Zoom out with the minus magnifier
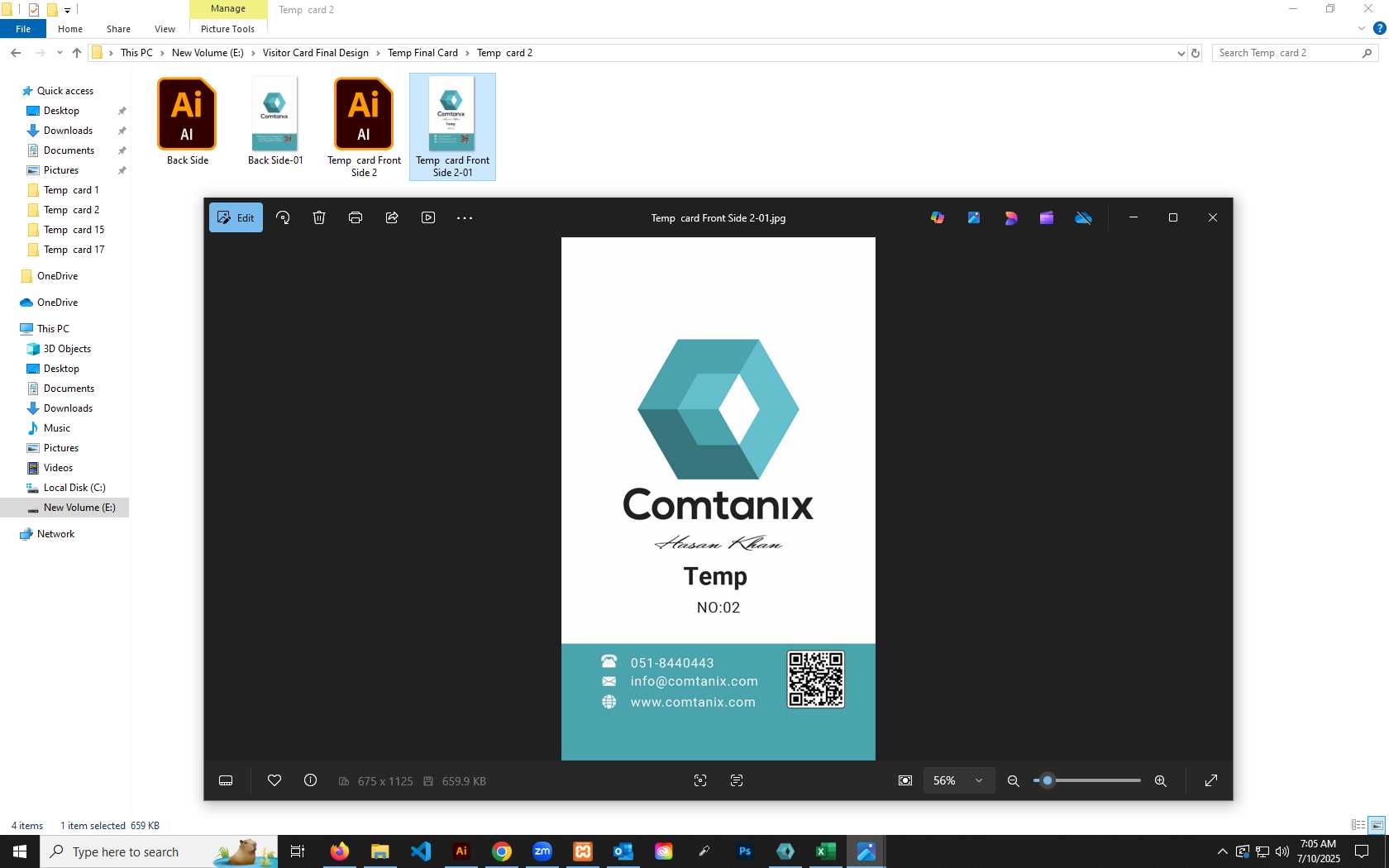Viewport: 1389px width, 868px height. 1013,780
